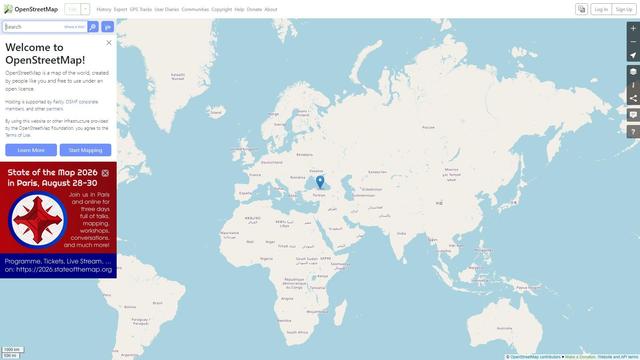Click the State of the Map logo

pos(38,220)
